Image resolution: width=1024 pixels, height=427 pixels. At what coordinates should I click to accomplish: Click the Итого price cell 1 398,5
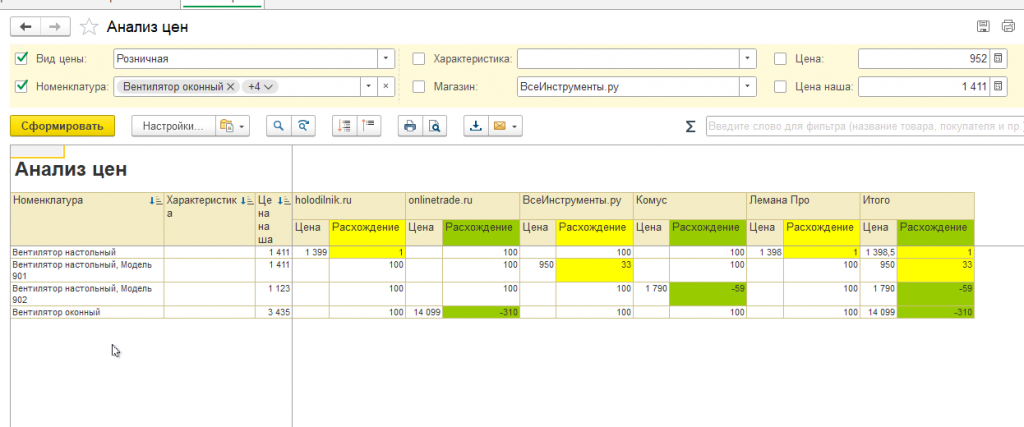879,252
